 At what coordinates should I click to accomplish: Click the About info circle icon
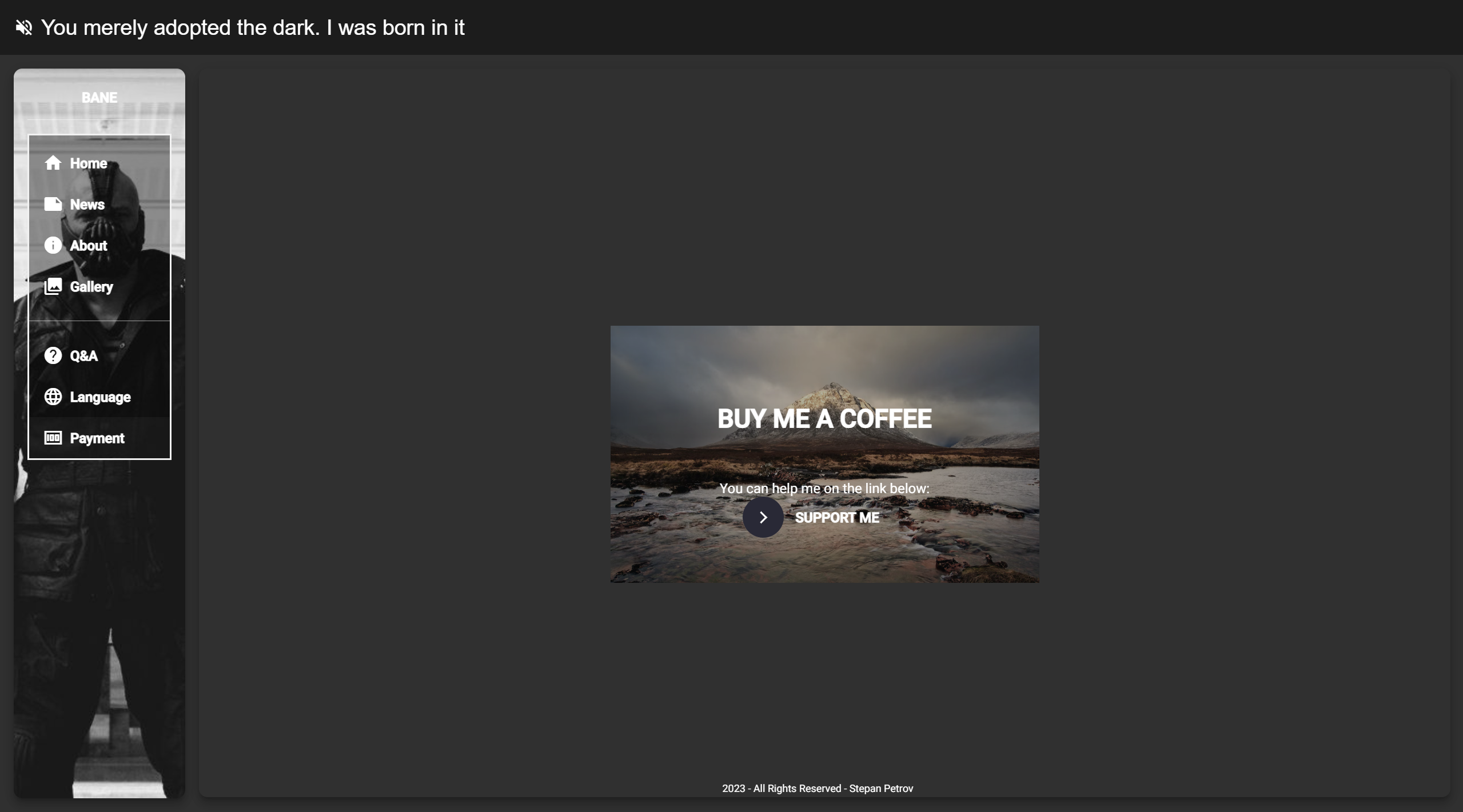click(x=53, y=246)
